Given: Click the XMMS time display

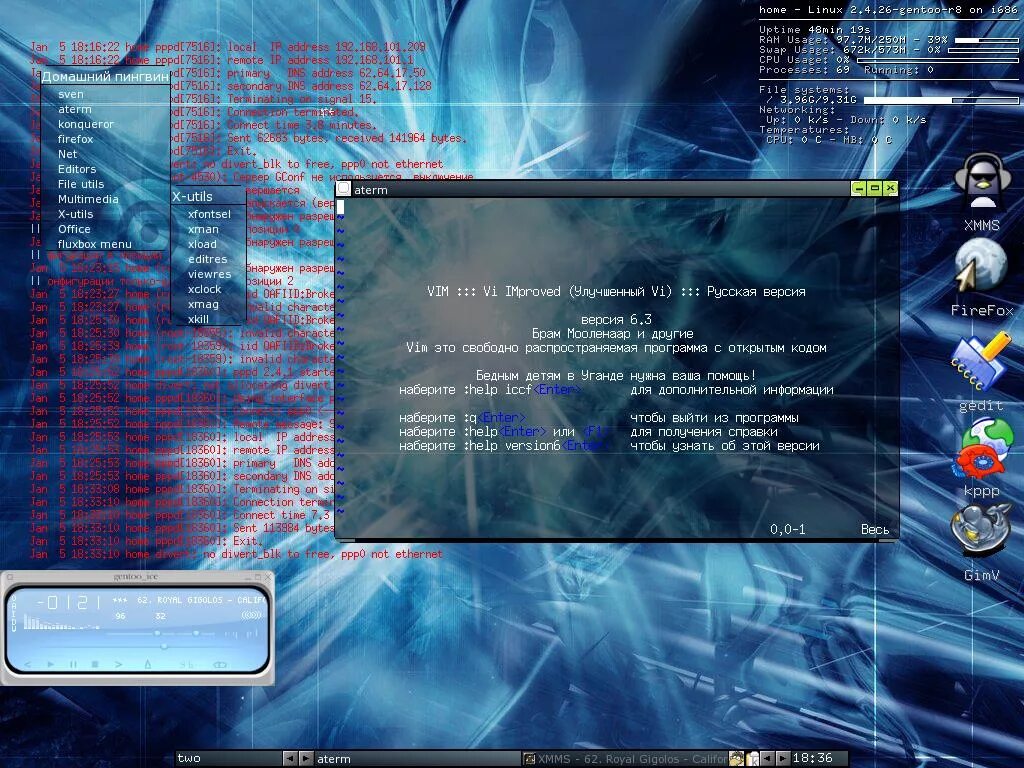Looking at the screenshot, I should (69, 602).
